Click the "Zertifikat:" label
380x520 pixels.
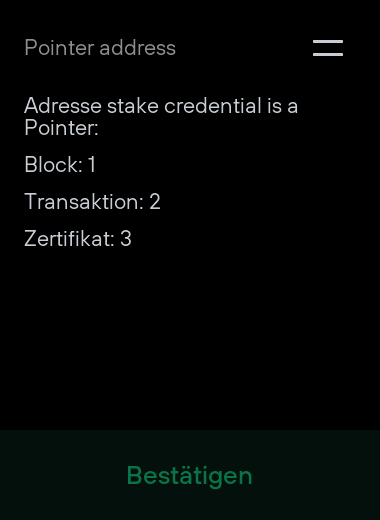coord(69,238)
